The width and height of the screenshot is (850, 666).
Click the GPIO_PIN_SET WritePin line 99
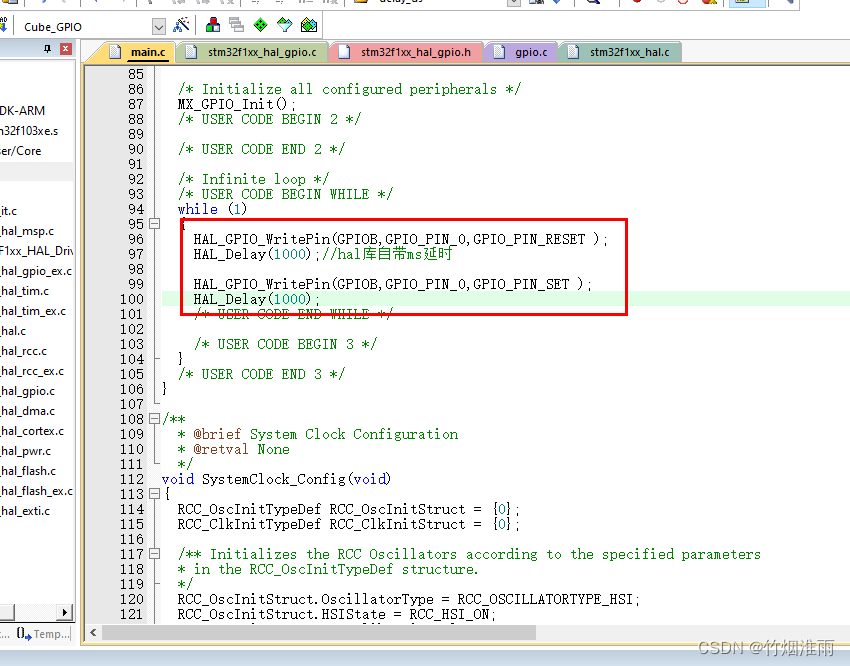tap(393, 284)
